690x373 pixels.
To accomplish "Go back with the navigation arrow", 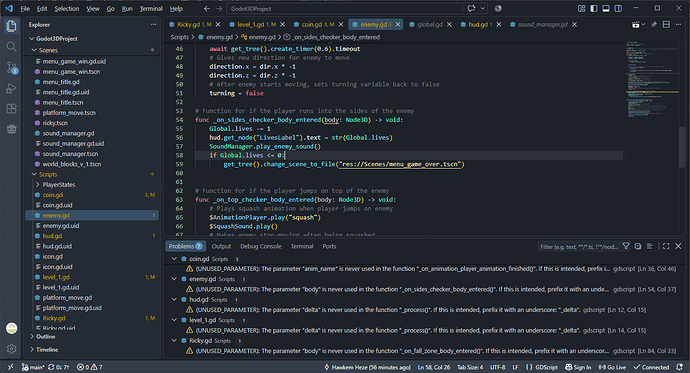I will [x=207, y=8].
